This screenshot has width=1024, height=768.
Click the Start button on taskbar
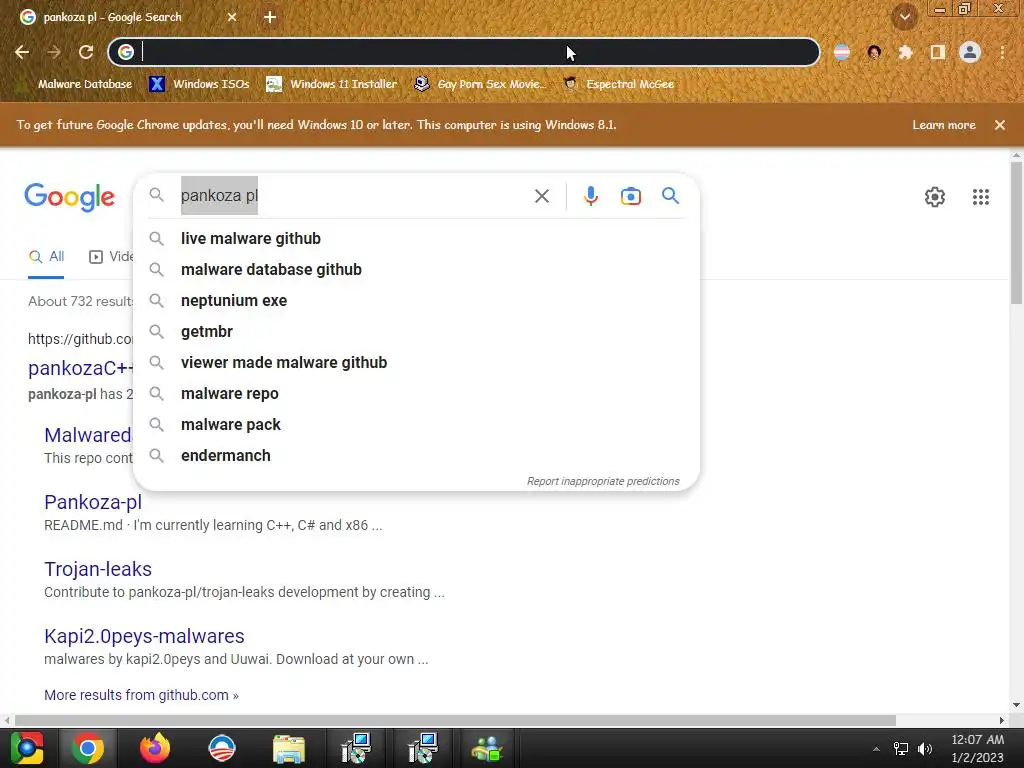pyautogui.click(x=27, y=748)
